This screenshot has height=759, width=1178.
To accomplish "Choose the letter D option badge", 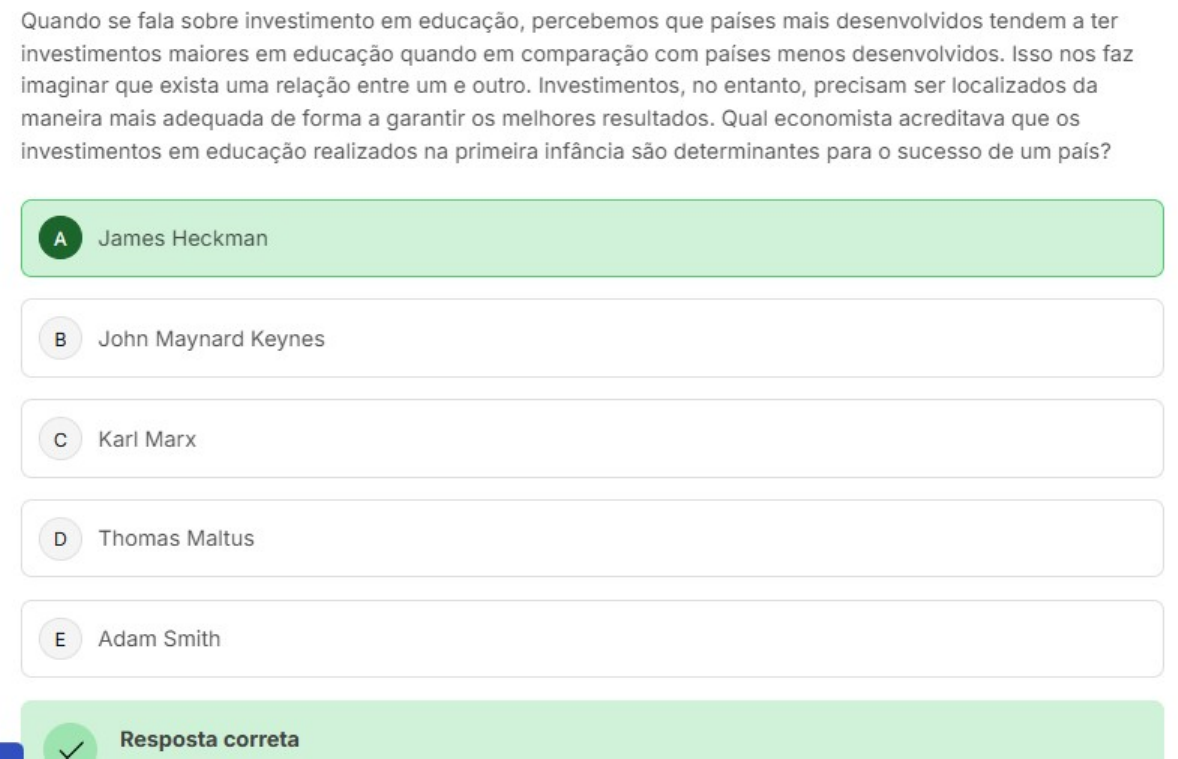I will [x=60, y=539].
